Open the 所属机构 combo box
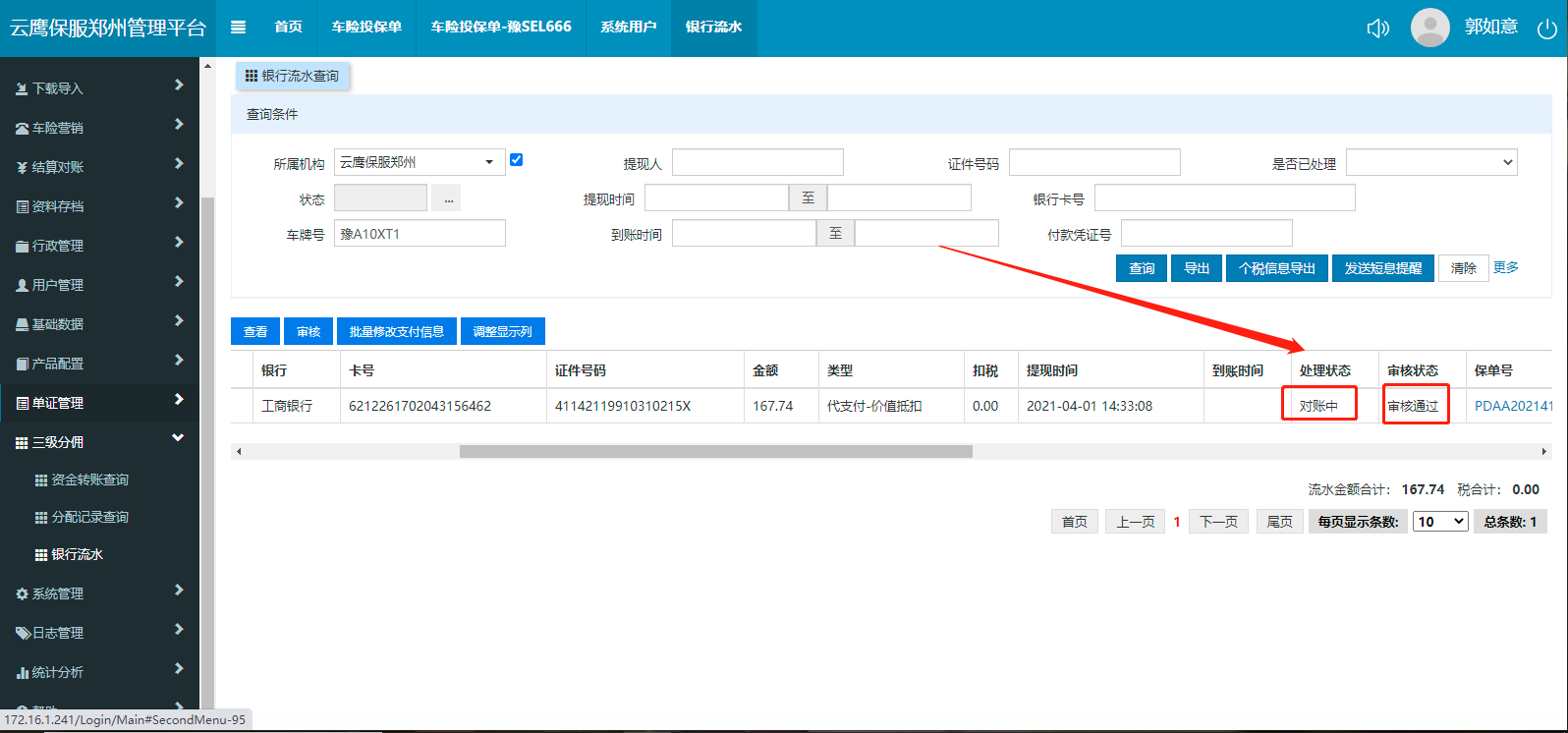 coord(419,162)
